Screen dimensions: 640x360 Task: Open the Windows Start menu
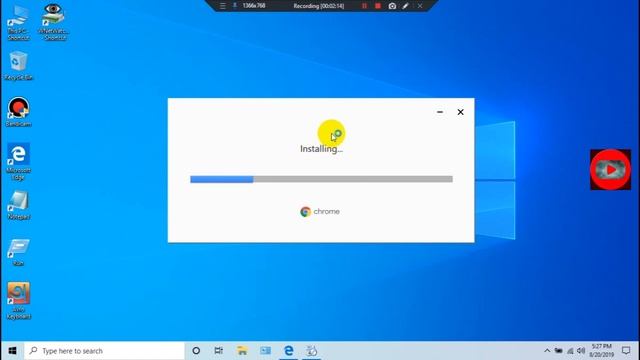(12, 351)
